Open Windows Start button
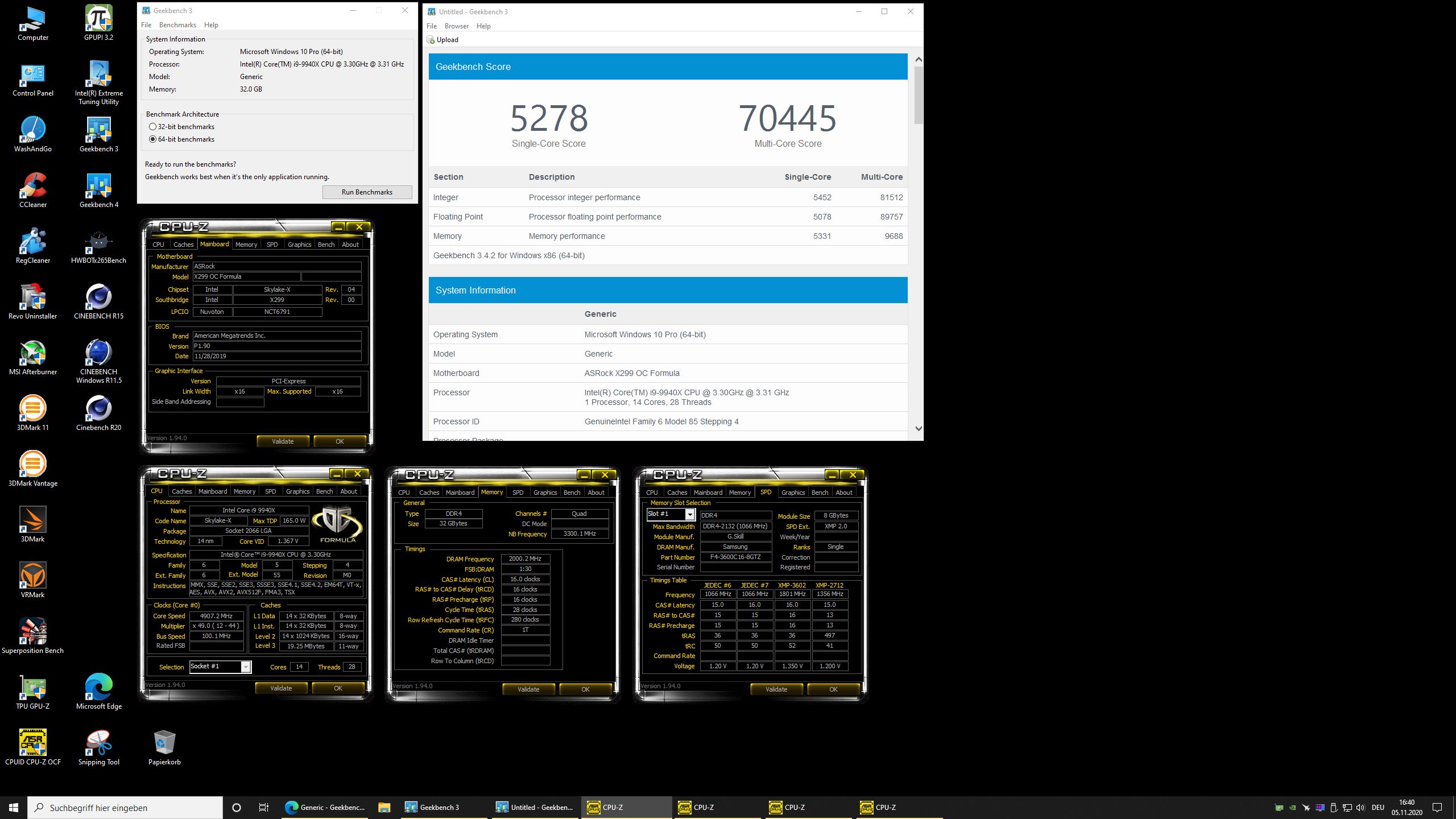1456x819 pixels. click(x=14, y=808)
